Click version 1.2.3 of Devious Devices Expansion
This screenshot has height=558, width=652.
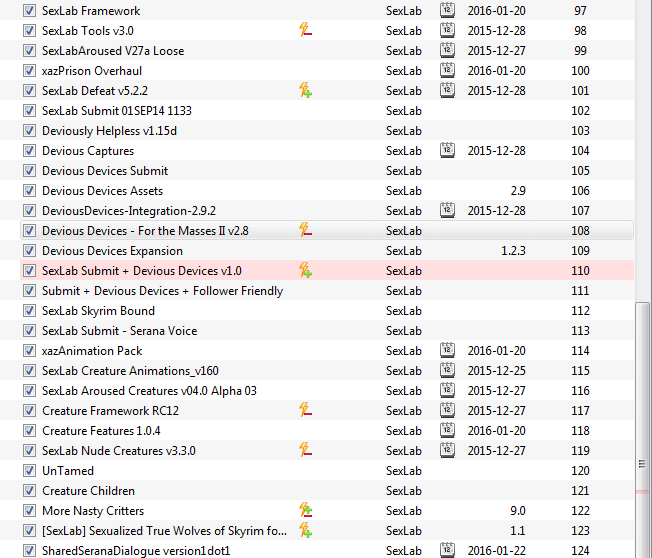point(513,250)
